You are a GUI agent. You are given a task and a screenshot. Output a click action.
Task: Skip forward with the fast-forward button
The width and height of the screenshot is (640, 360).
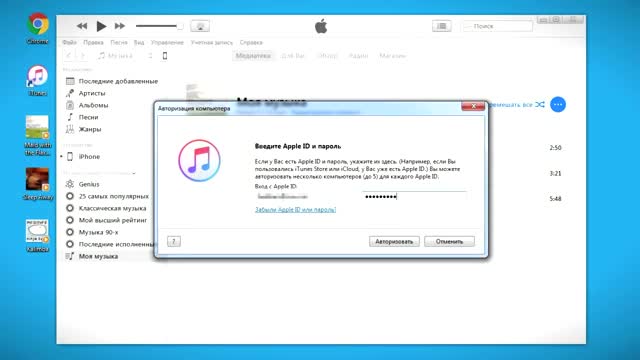(x=120, y=26)
